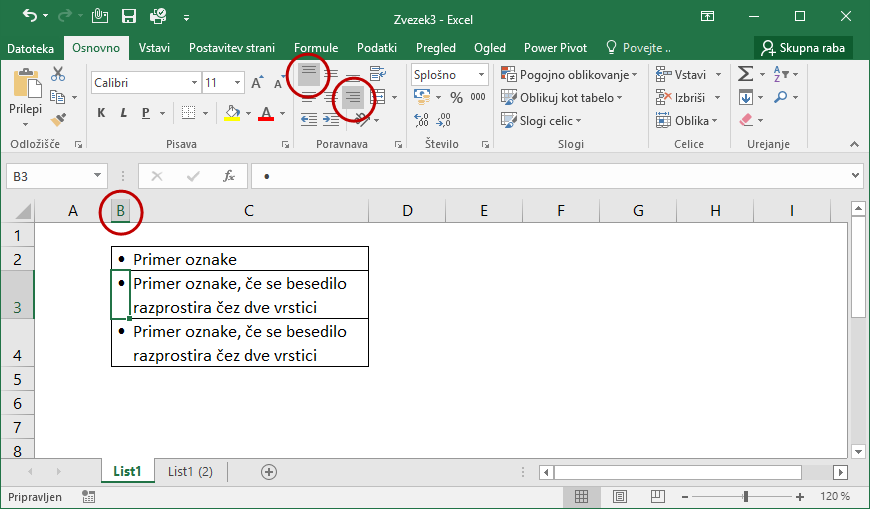
Task: Toggle bold K formatting
Action: pos(101,113)
